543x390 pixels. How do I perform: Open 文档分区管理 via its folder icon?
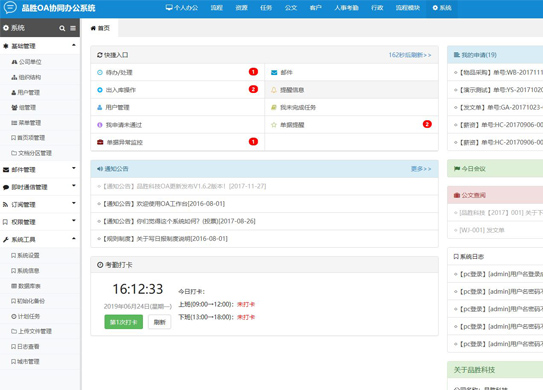coord(14,153)
